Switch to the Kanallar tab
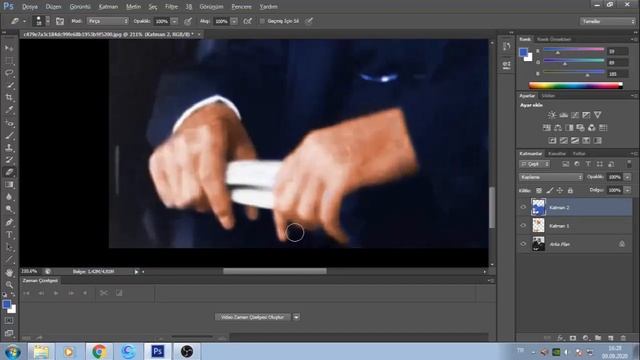 coord(557,153)
